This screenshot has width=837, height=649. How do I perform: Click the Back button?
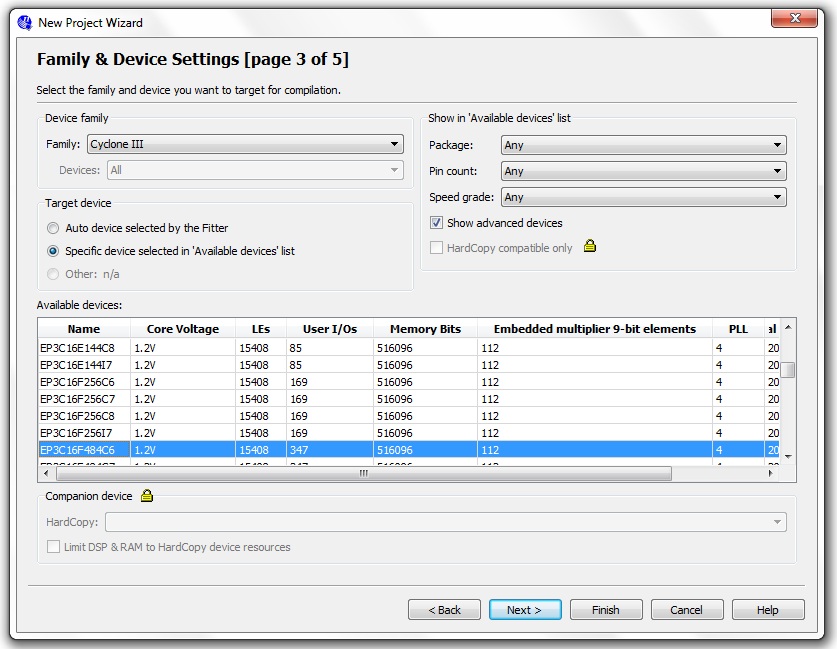[444, 609]
